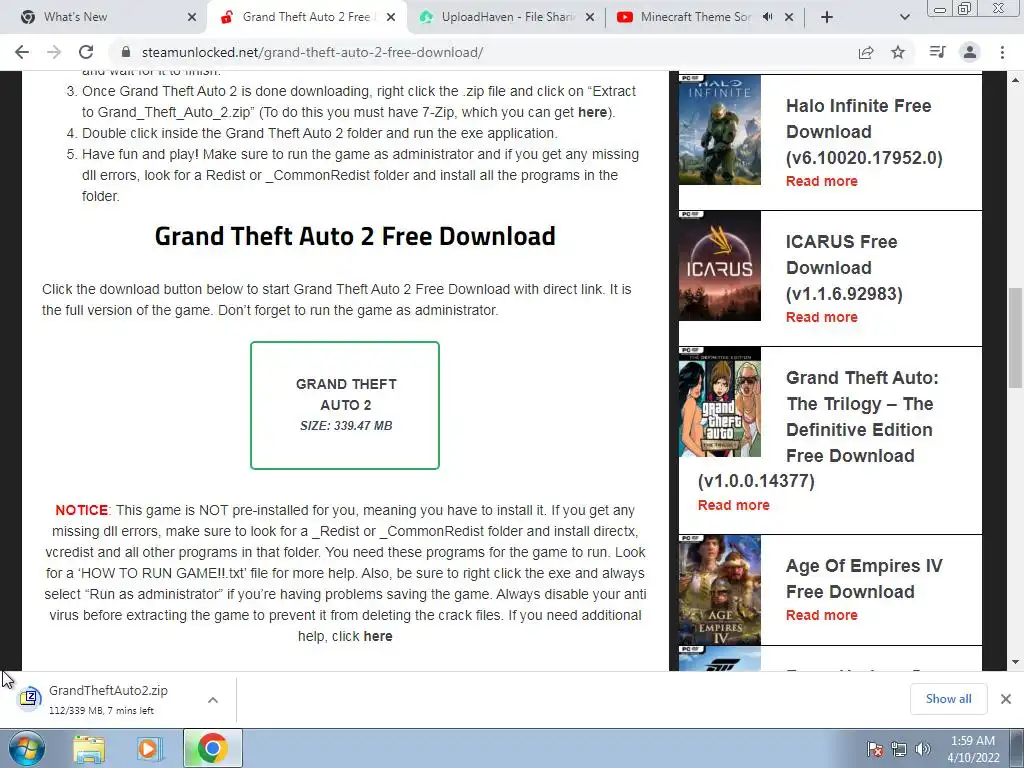Image resolution: width=1024 pixels, height=768 pixels.
Task: Open Age Of Empires IV Free Download title
Action: pyautogui.click(x=864, y=579)
